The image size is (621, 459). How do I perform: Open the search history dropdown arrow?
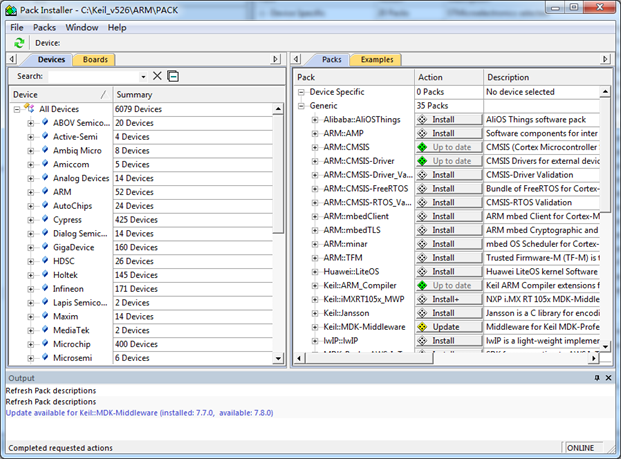[x=143, y=76]
